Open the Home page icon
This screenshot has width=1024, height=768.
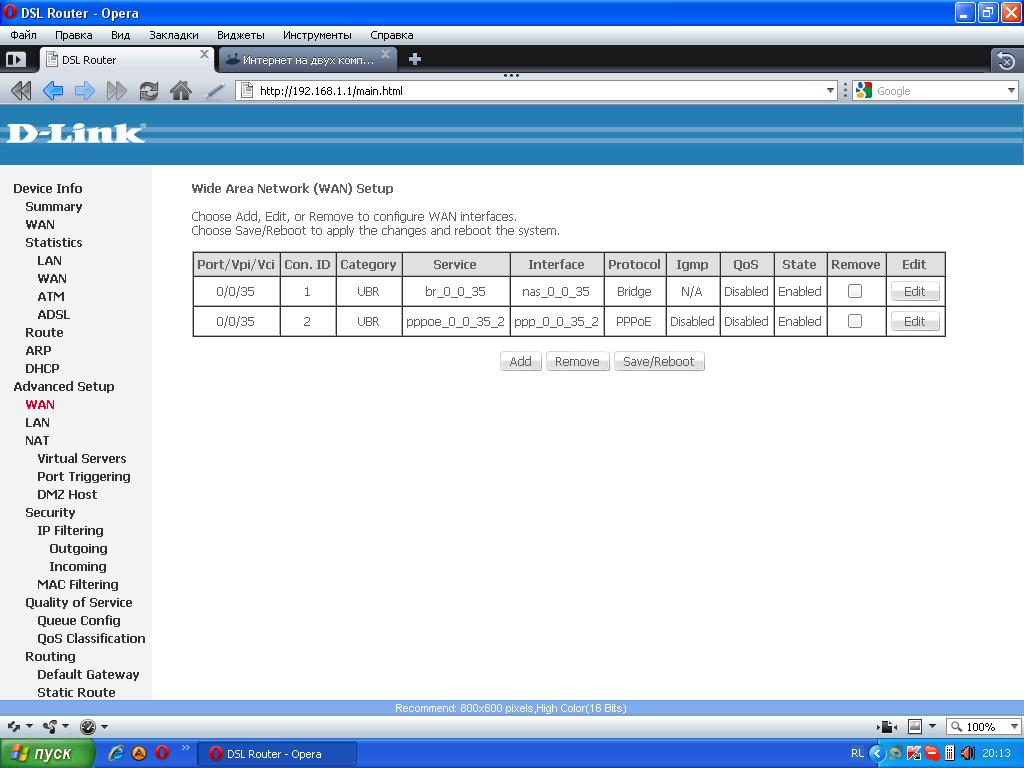pyautogui.click(x=181, y=91)
